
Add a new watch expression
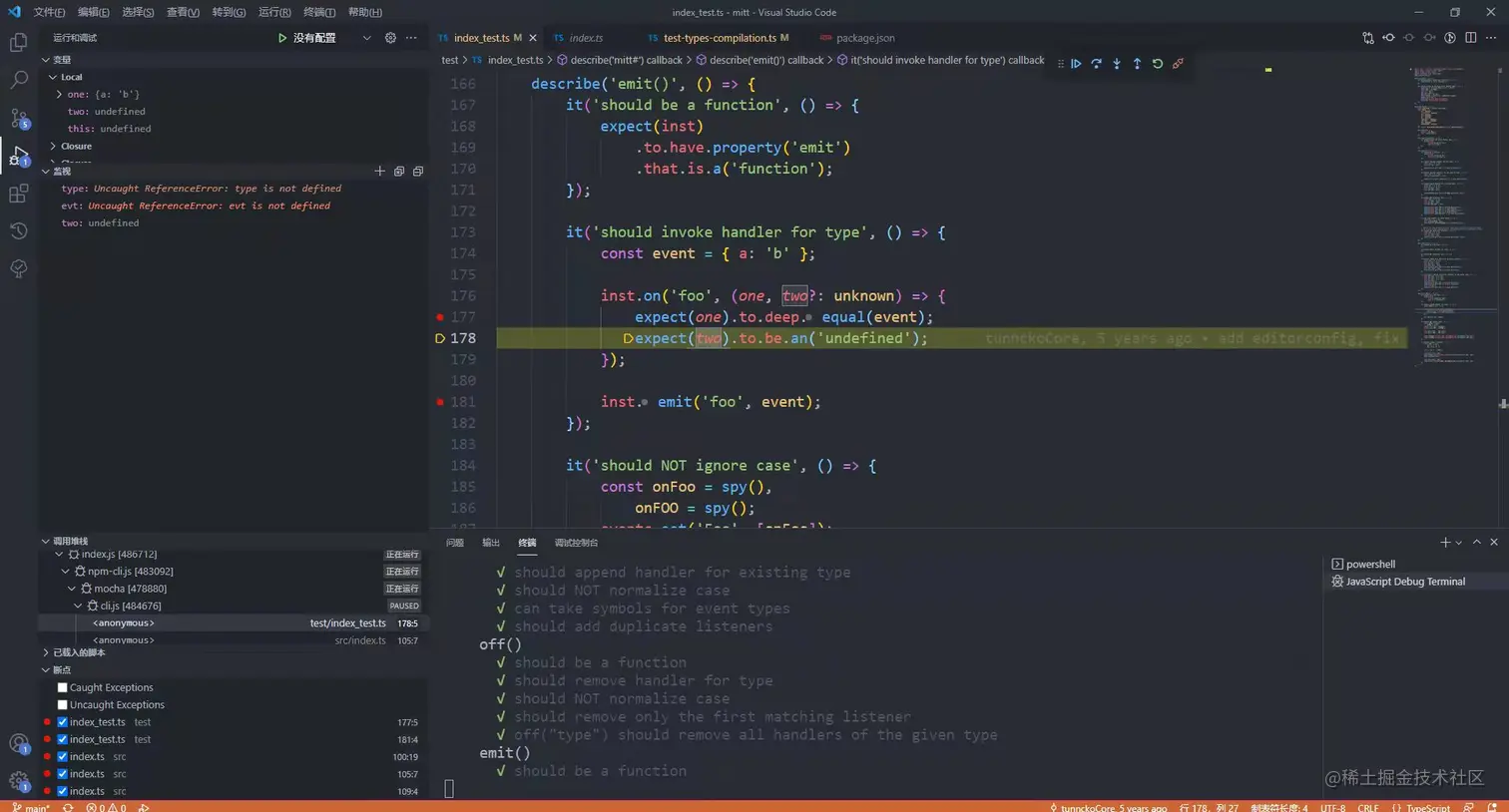coord(379,172)
